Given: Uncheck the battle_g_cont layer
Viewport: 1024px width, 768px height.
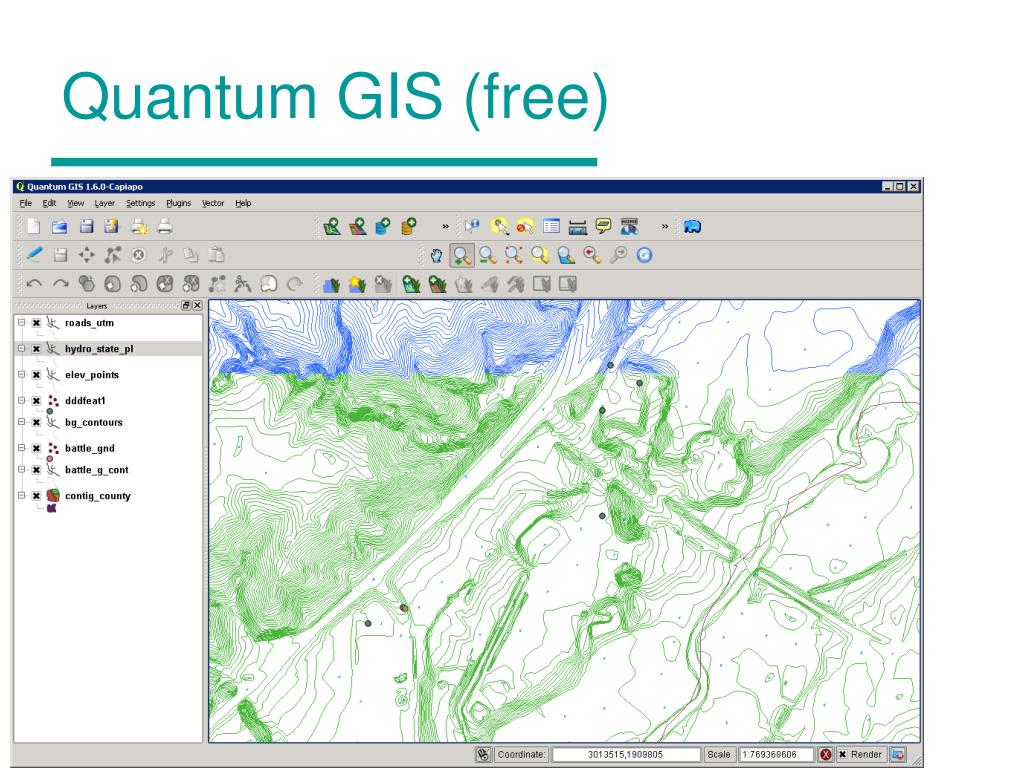Looking at the screenshot, I should [x=37, y=470].
